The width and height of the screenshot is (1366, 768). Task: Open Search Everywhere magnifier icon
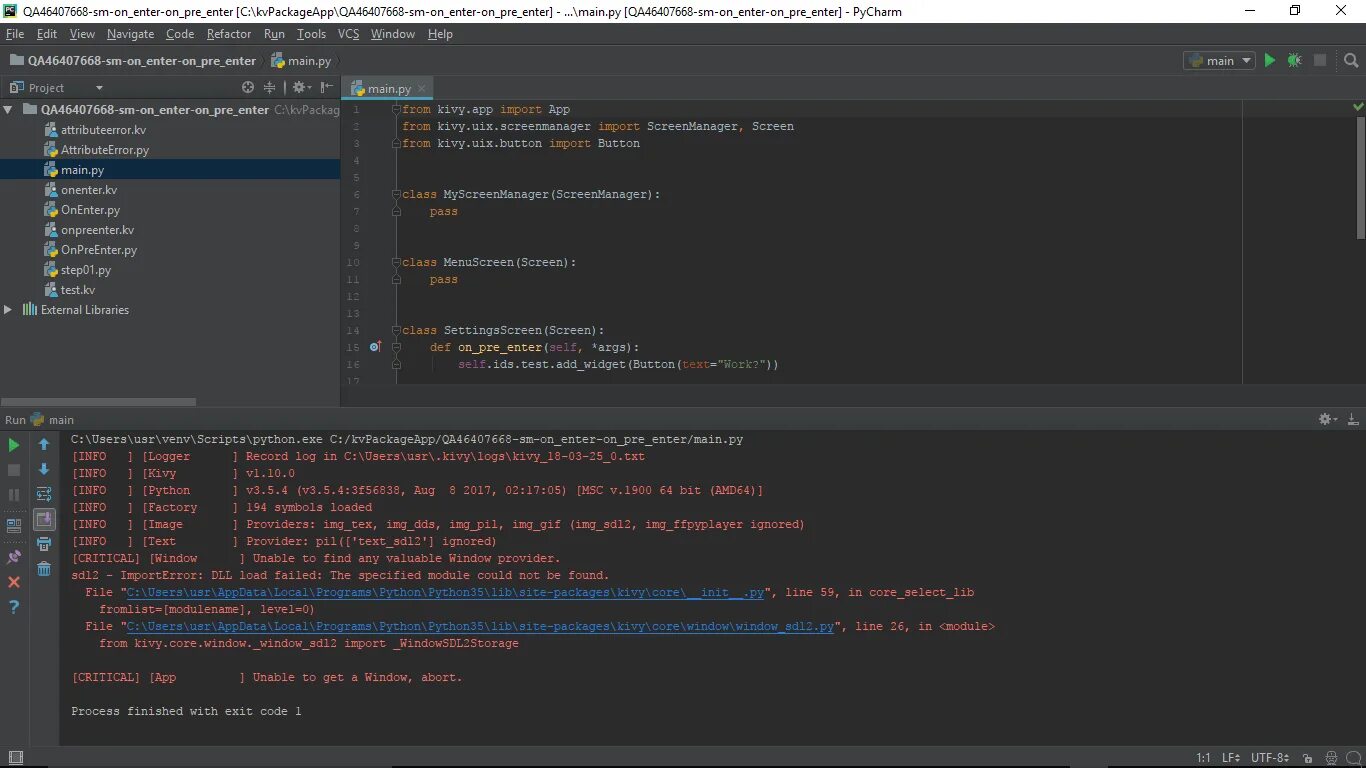1350,60
